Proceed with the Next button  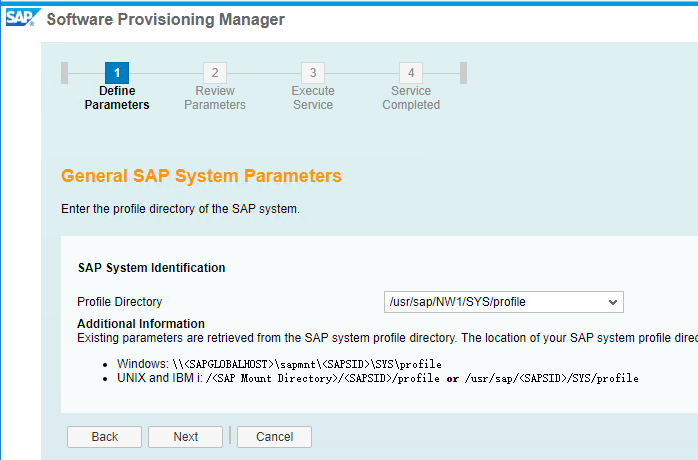pos(185,437)
